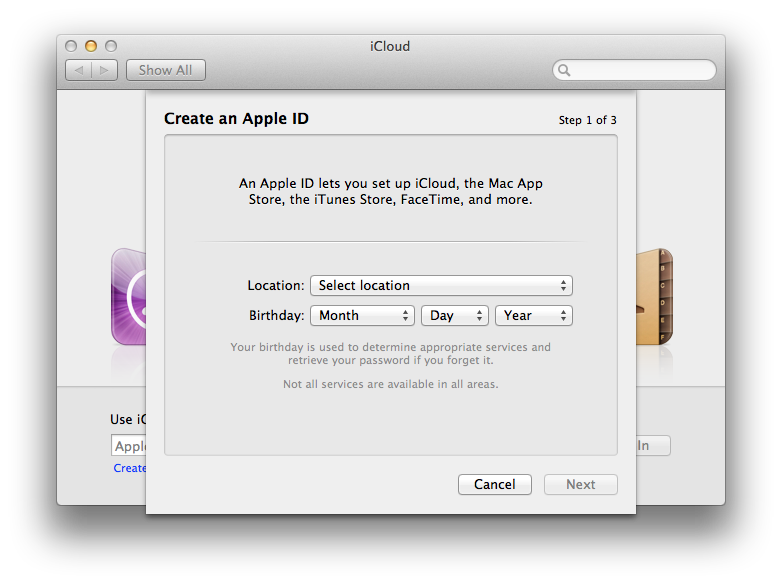Click the Location: label

276,285
